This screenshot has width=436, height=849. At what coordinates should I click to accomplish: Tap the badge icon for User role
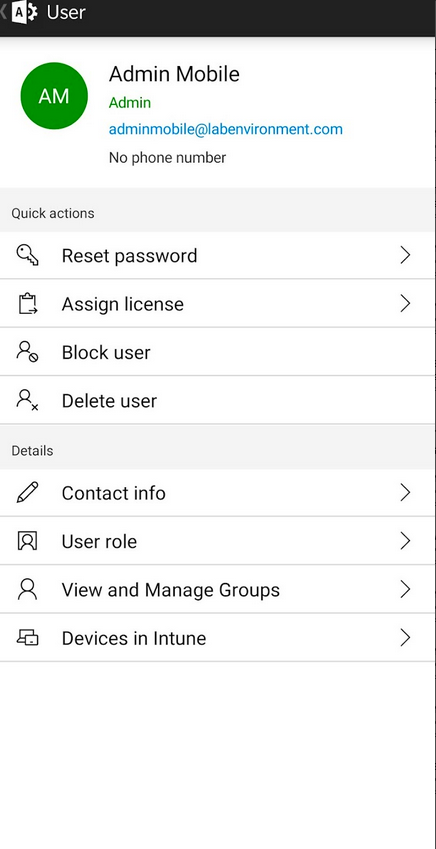[x=27, y=541]
